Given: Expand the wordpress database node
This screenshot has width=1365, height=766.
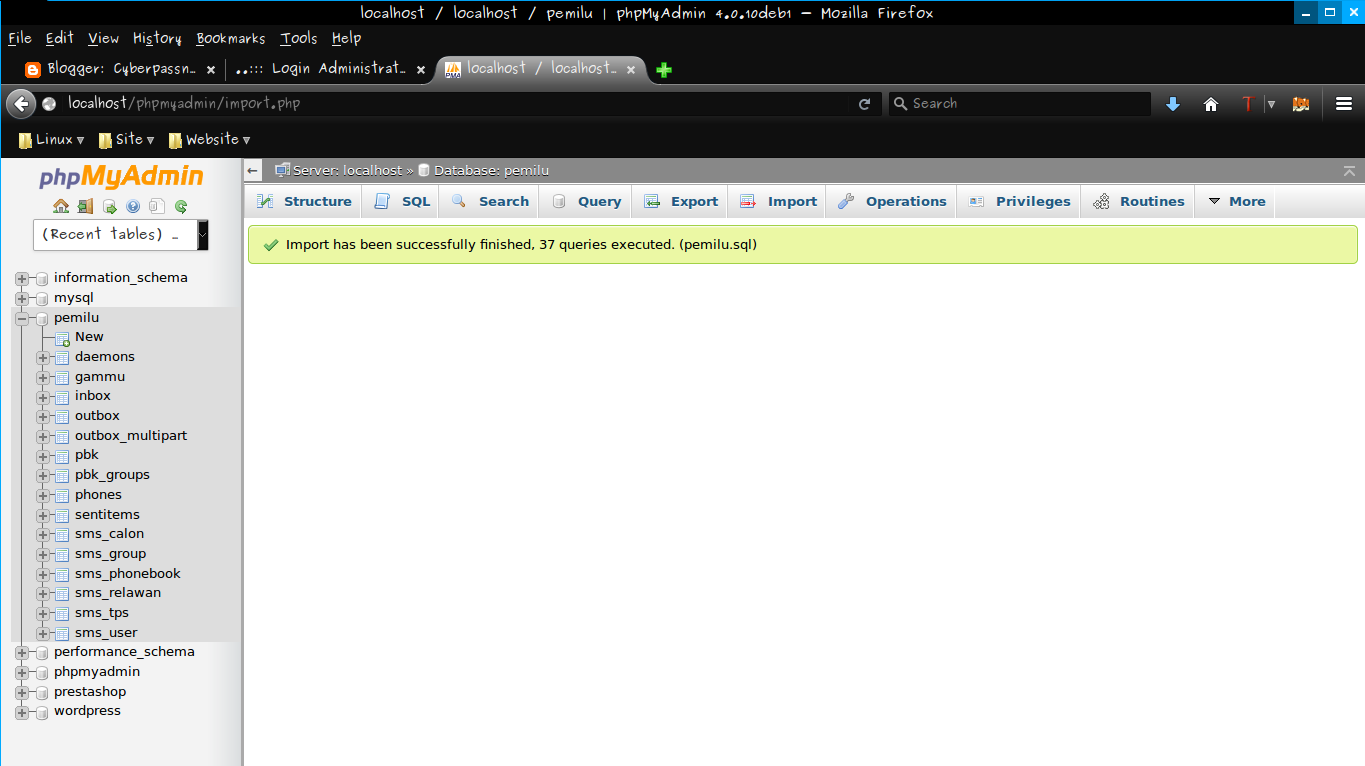Looking at the screenshot, I should pyautogui.click(x=22, y=710).
